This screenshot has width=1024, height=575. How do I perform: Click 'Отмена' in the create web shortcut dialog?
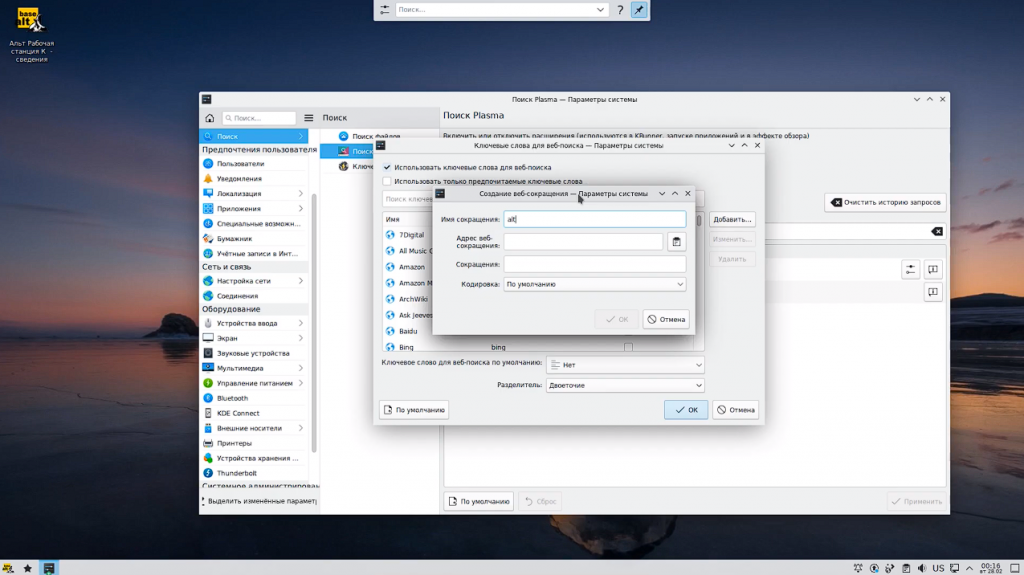click(666, 320)
